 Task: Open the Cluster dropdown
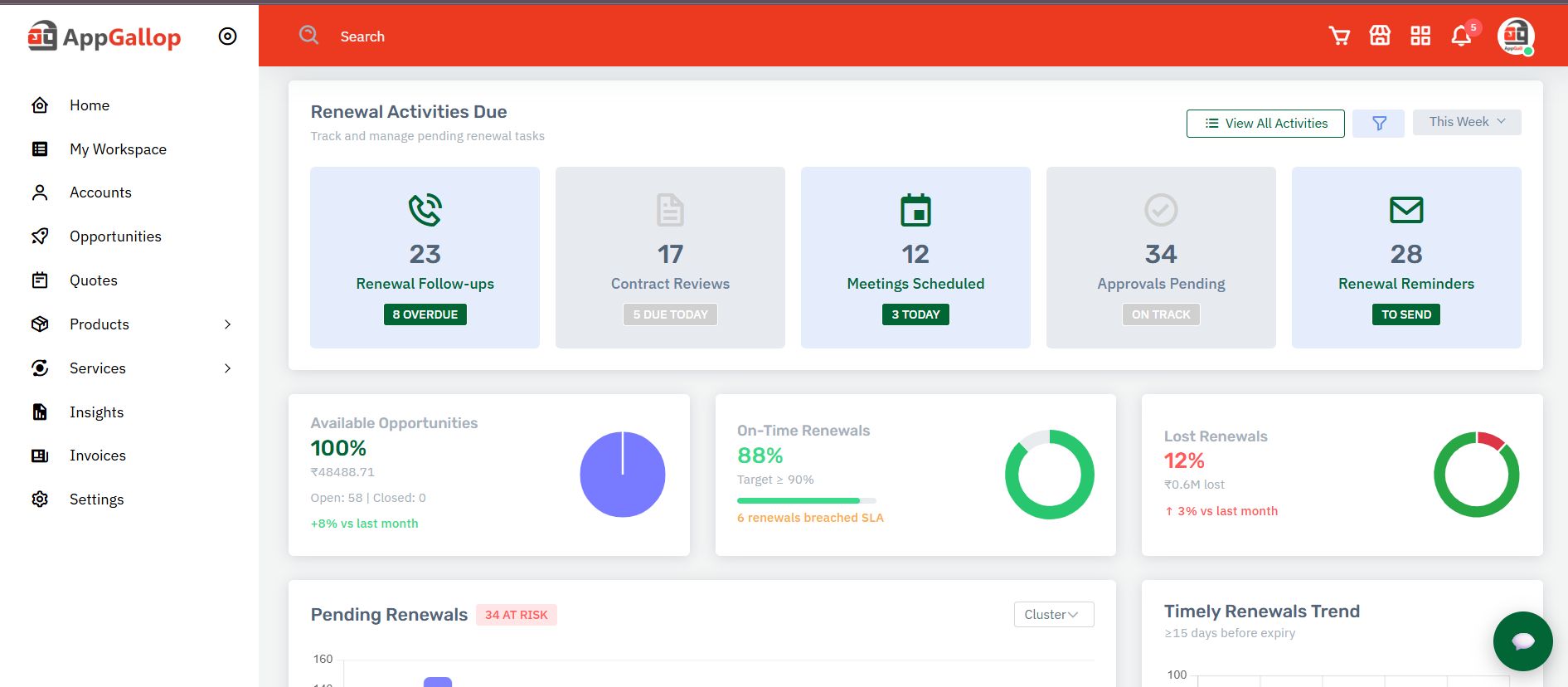pos(1053,615)
